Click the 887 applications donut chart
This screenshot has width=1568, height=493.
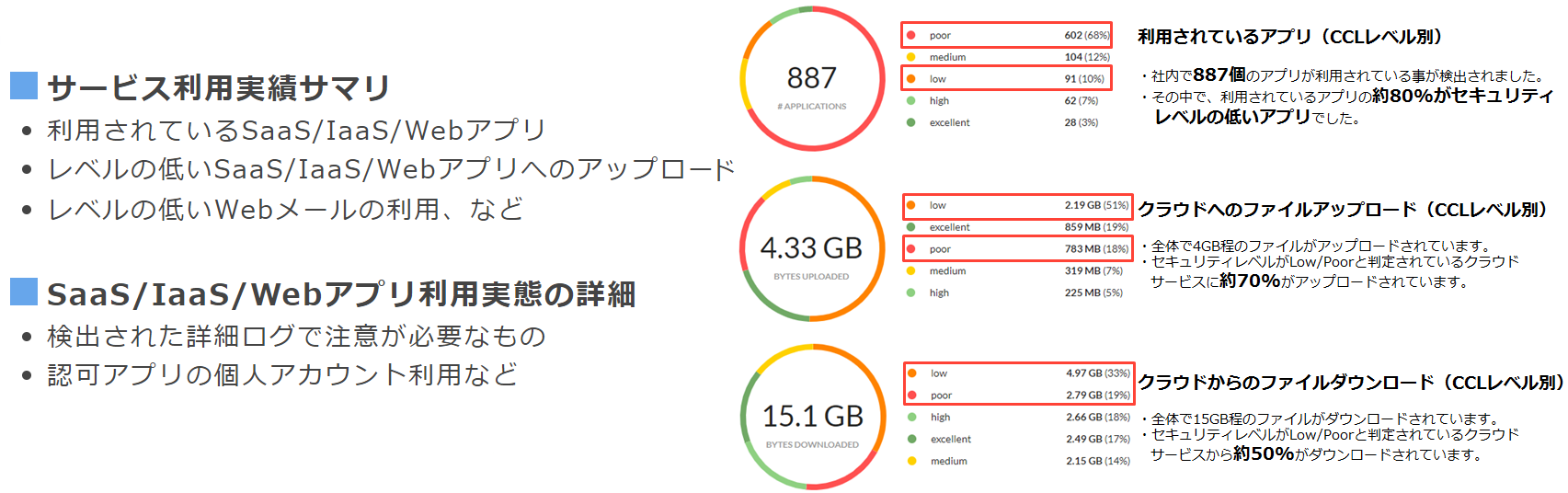point(812,79)
